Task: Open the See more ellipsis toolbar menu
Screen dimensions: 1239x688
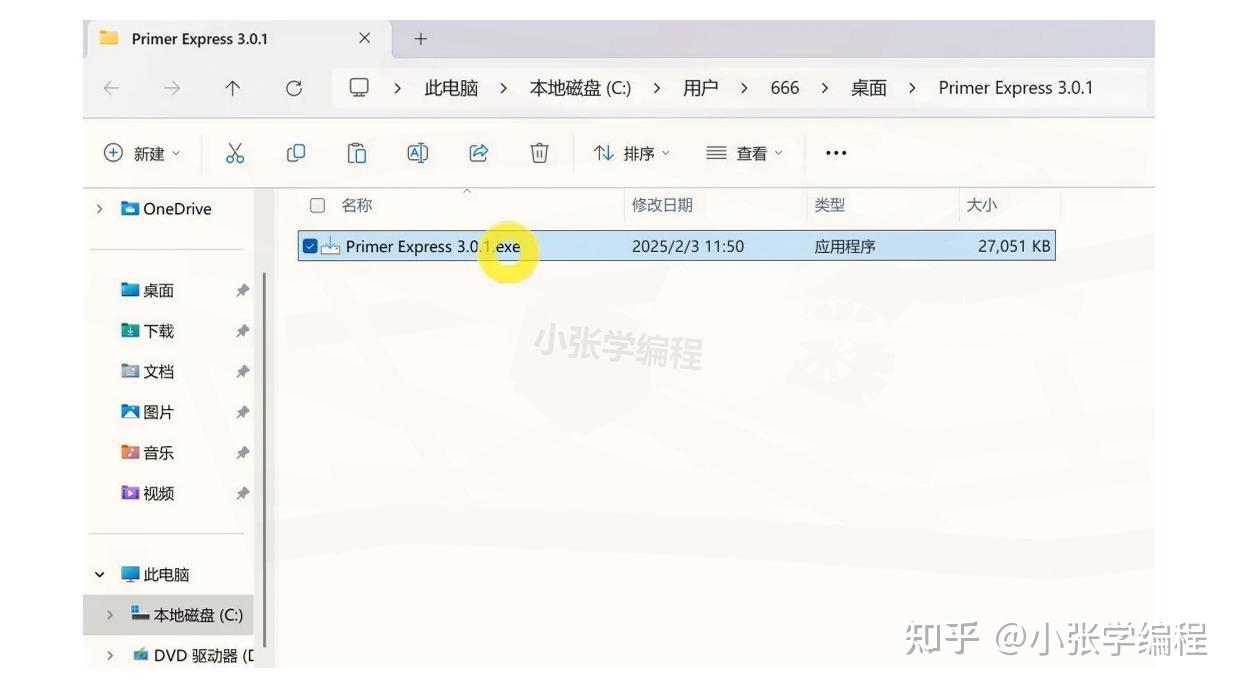Action: [x=835, y=152]
